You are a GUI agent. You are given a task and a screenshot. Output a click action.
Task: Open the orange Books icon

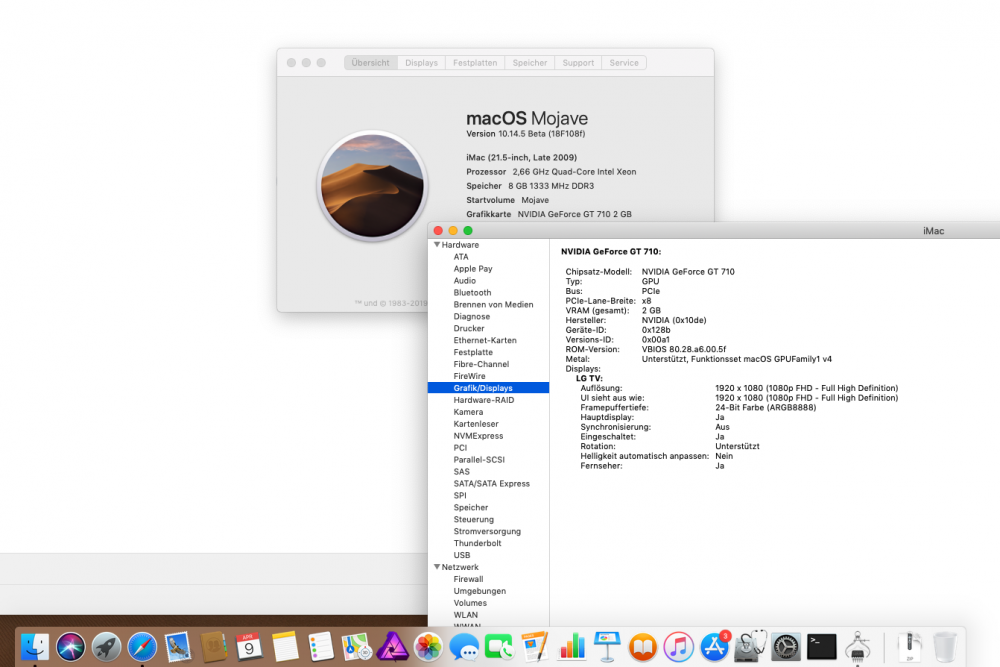pyautogui.click(x=643, y=647)
